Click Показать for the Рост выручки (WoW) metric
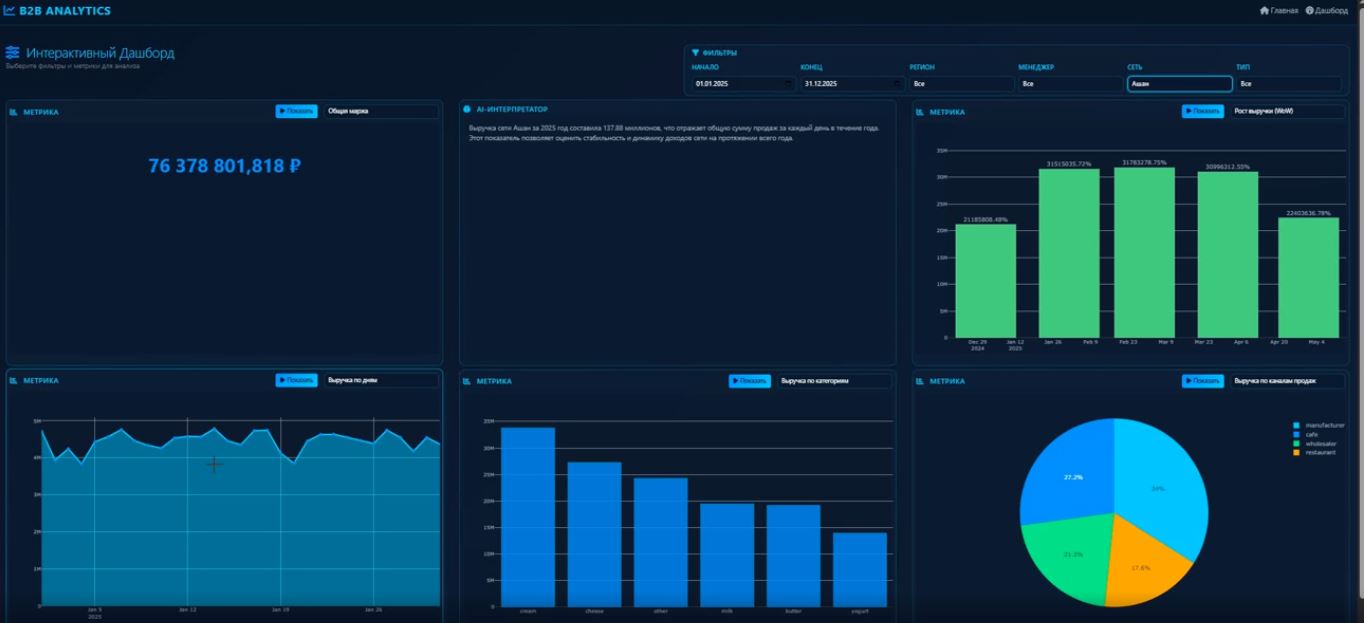The image size is (1364, 623). pos(1203,112)
